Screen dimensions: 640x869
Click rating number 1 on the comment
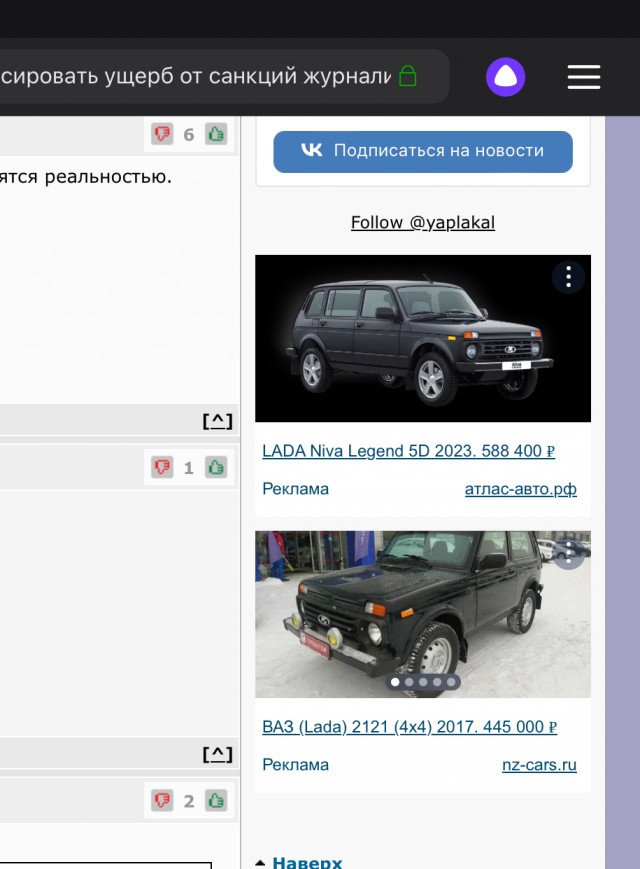(189, 468)
